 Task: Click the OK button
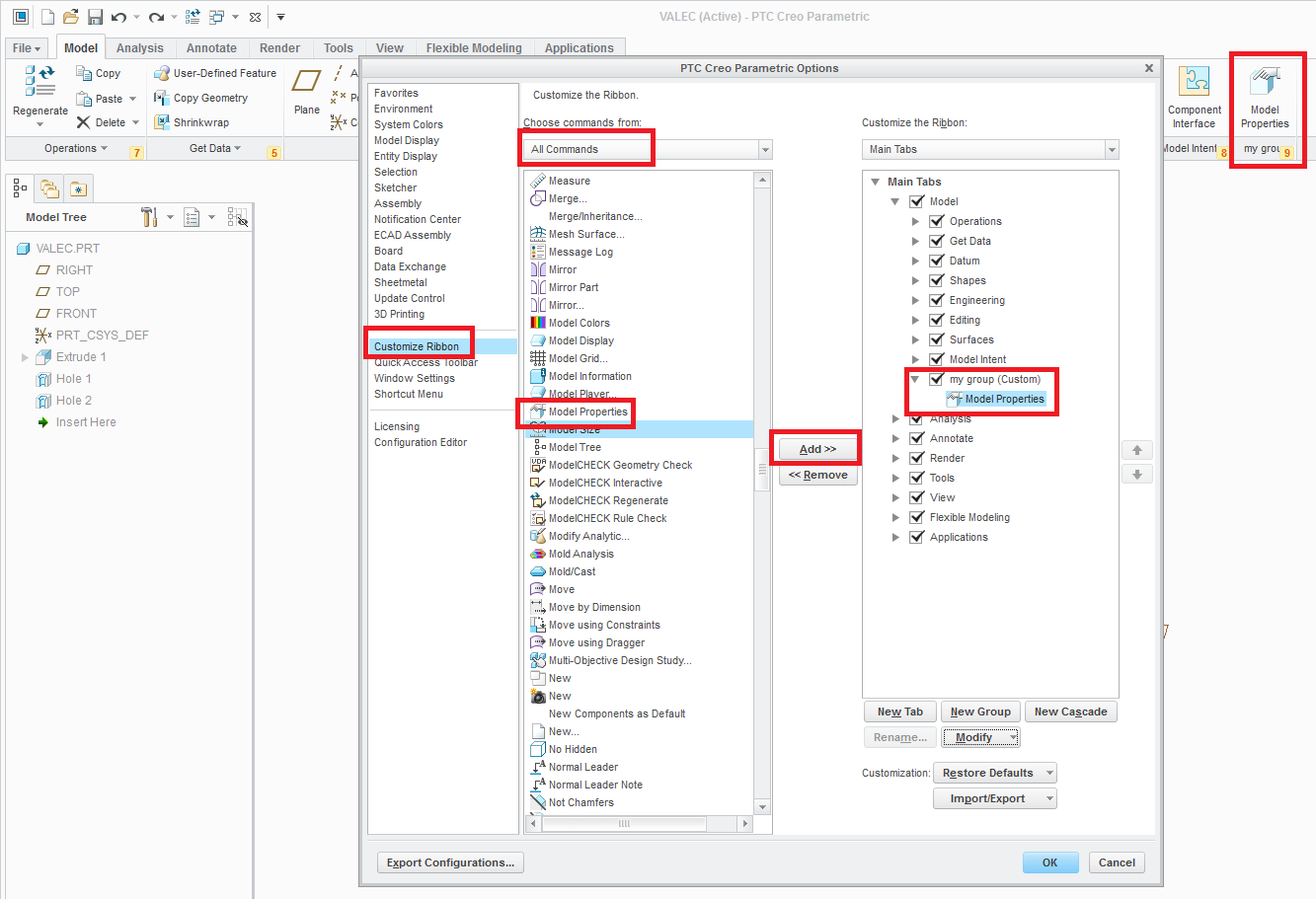[x=1049, y=862]
